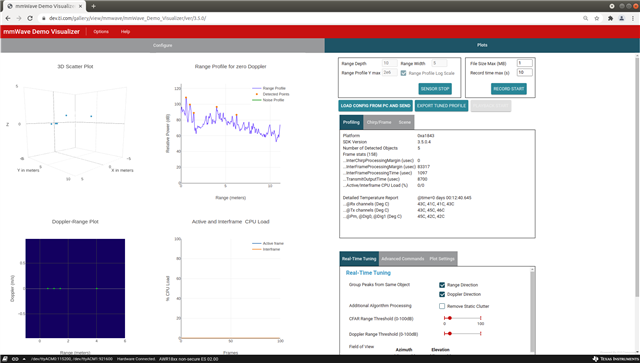The height and width of the screenshot is (363, 640).
Task: Click the SENSOR STOP button
Action: pyautogui.click(x=435, y=89)
